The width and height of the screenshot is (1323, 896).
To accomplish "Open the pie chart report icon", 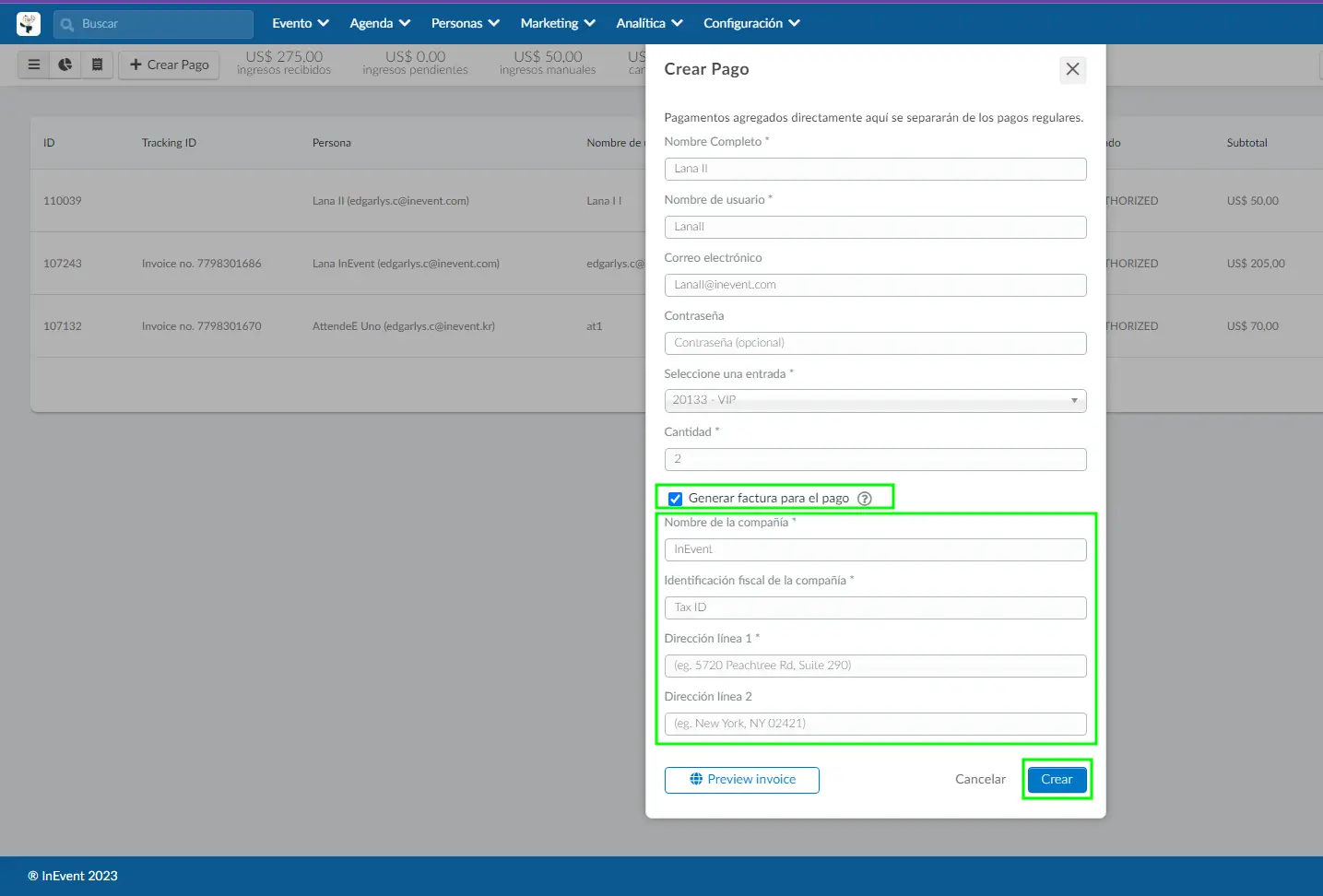I will point(65,65).
